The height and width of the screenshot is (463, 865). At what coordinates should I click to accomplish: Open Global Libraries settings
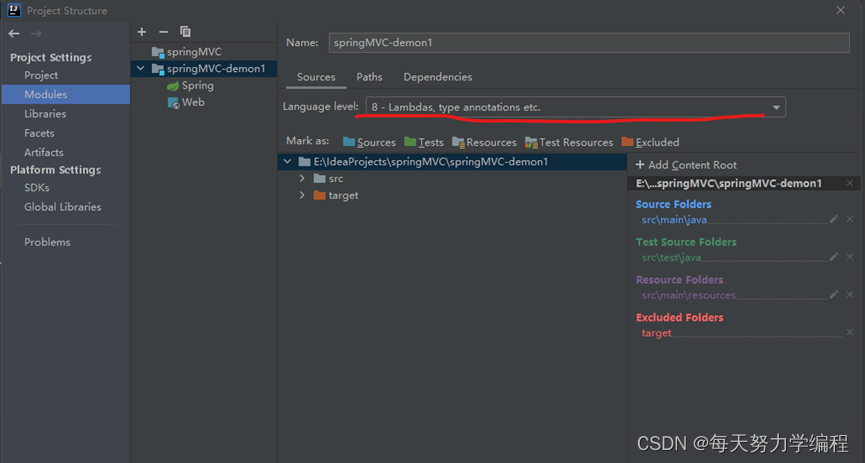[63, 207]
